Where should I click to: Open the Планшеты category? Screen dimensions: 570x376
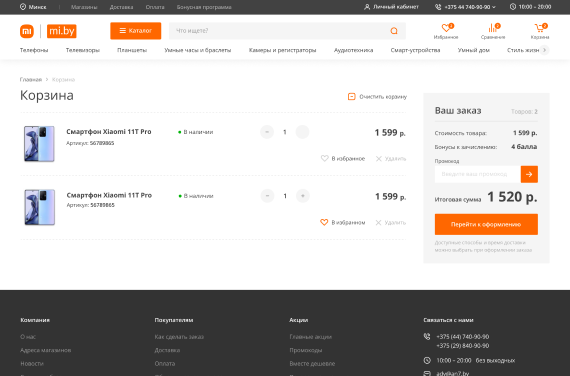[132, 50]
